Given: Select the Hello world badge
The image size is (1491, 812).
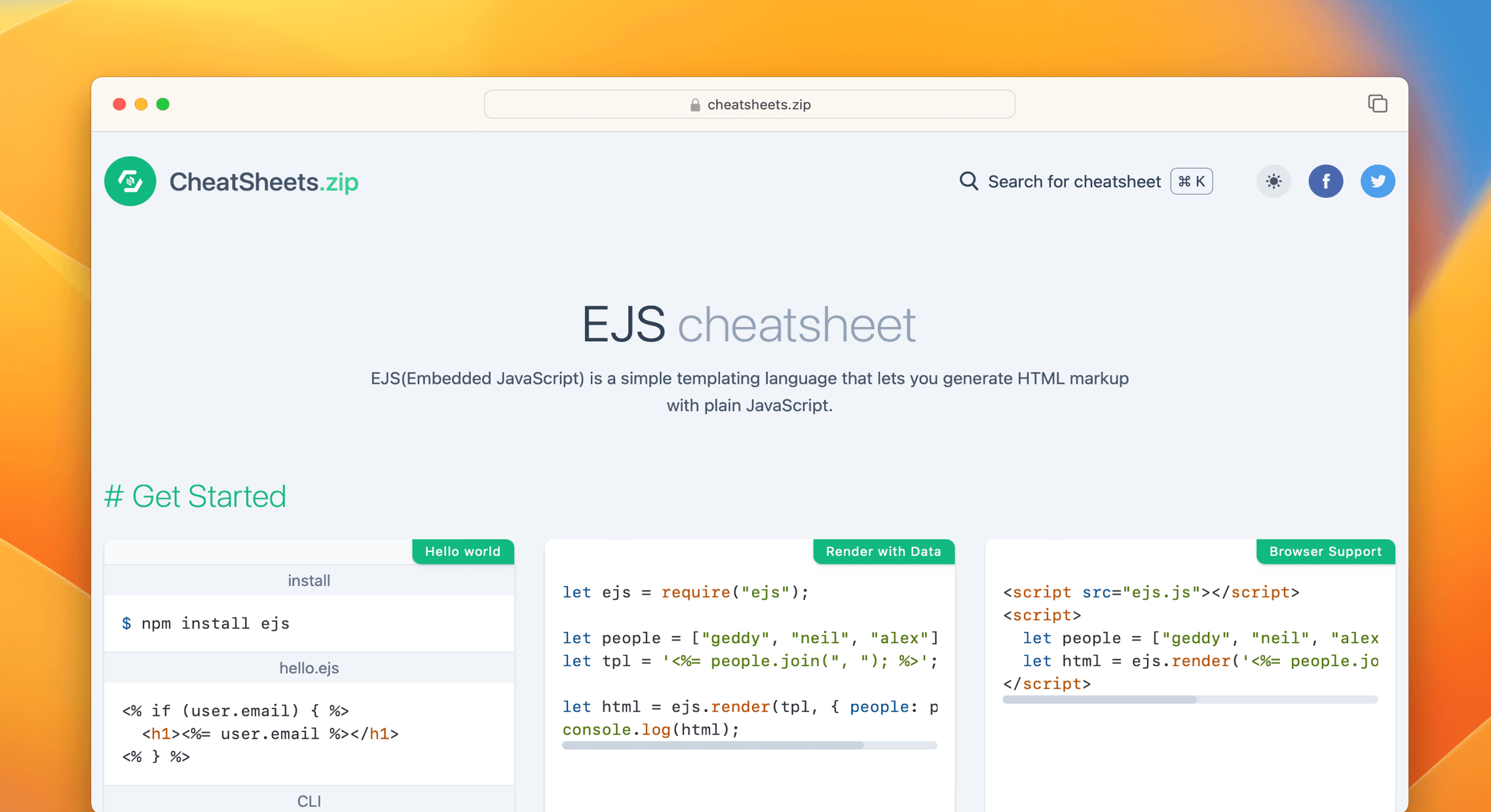Looking at the screenshot, I should [x=463, y=551].
